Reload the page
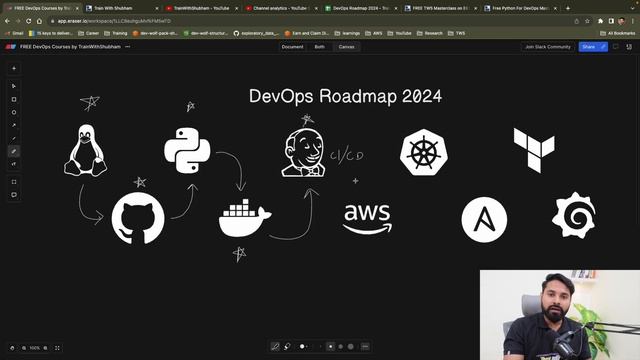The height and width of the screenshot is (360, 640). [x=29, y=21]
